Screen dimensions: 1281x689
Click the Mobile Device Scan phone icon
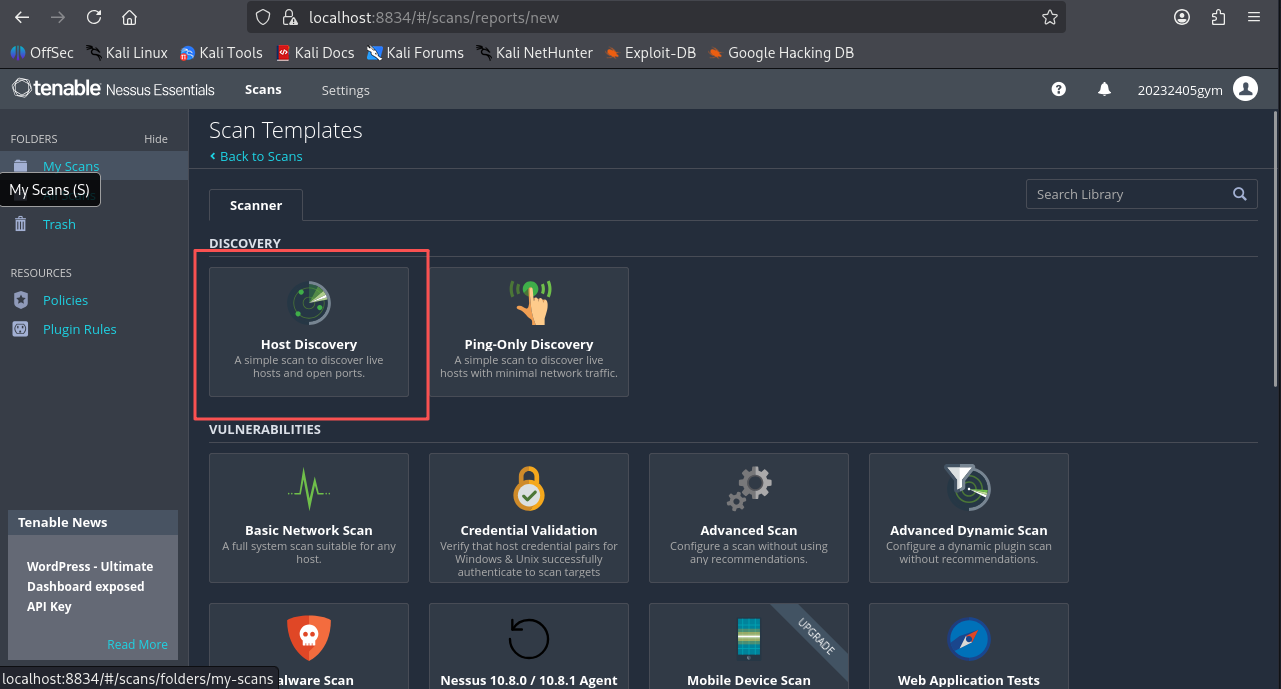(749, 638)
